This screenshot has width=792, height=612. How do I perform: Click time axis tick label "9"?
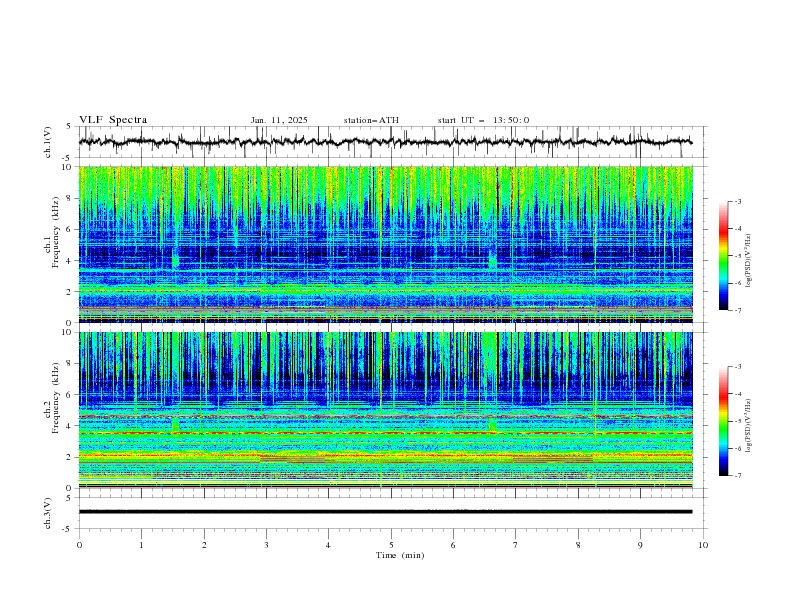640,545
